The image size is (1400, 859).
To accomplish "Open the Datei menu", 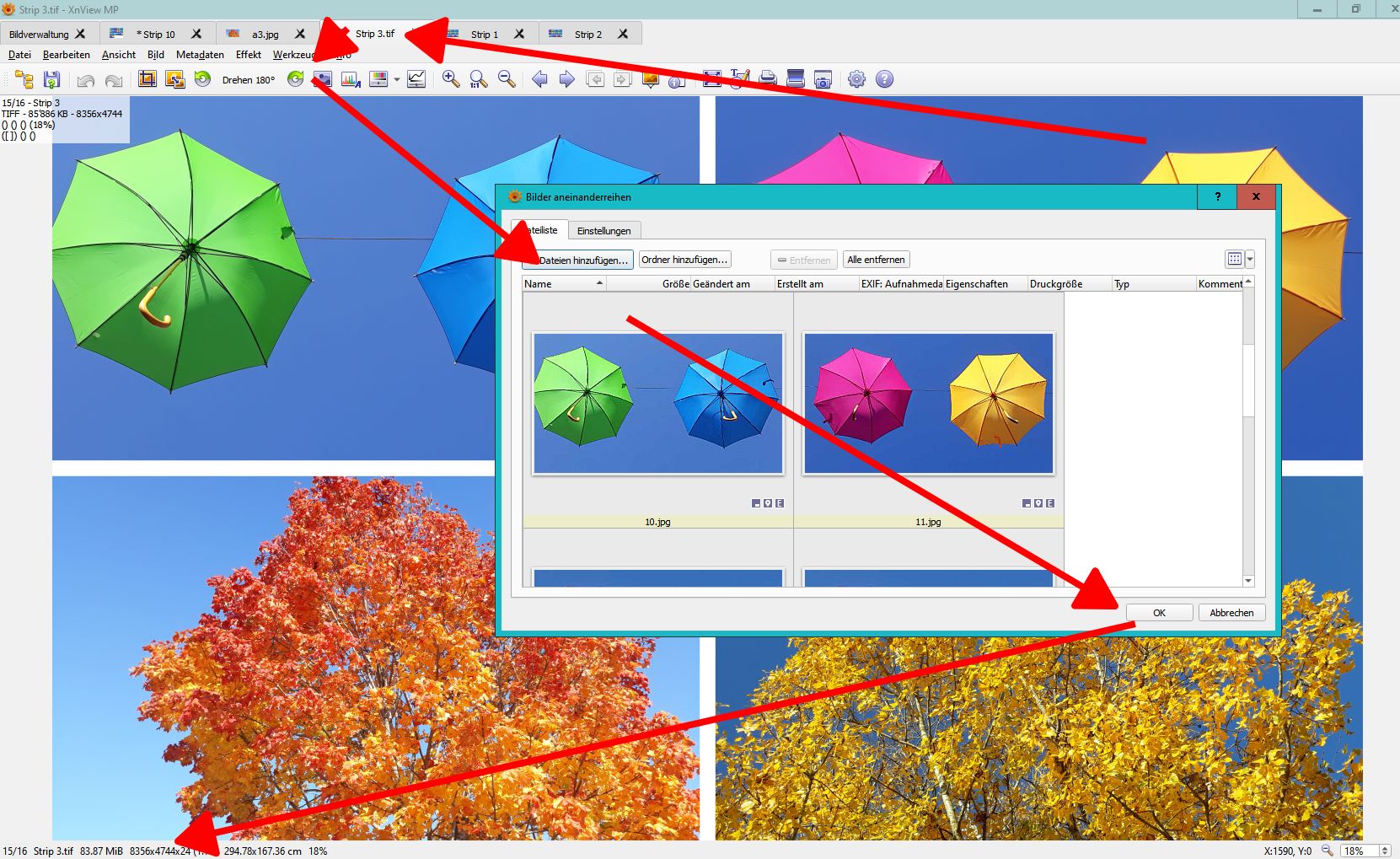I will click(x=19, y=55).
